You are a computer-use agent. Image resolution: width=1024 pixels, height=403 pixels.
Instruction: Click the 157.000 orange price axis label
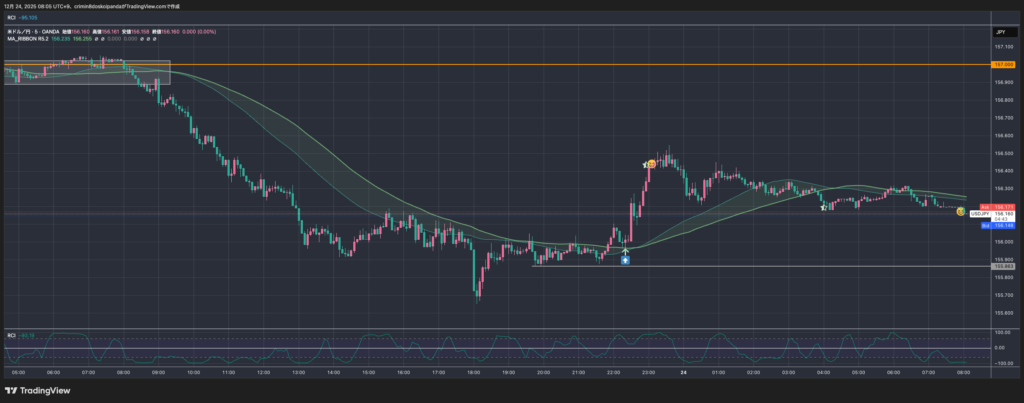coord(1003,65)
